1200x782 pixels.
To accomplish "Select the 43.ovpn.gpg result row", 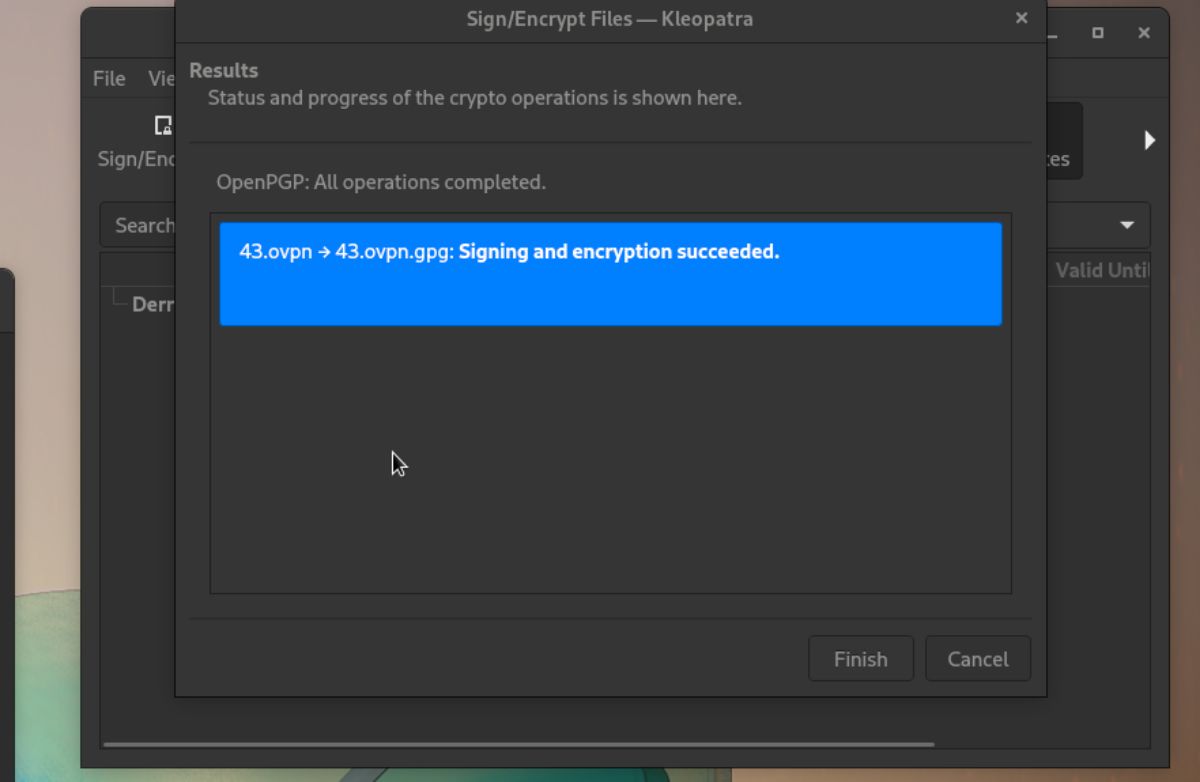I will pos(611,274).
